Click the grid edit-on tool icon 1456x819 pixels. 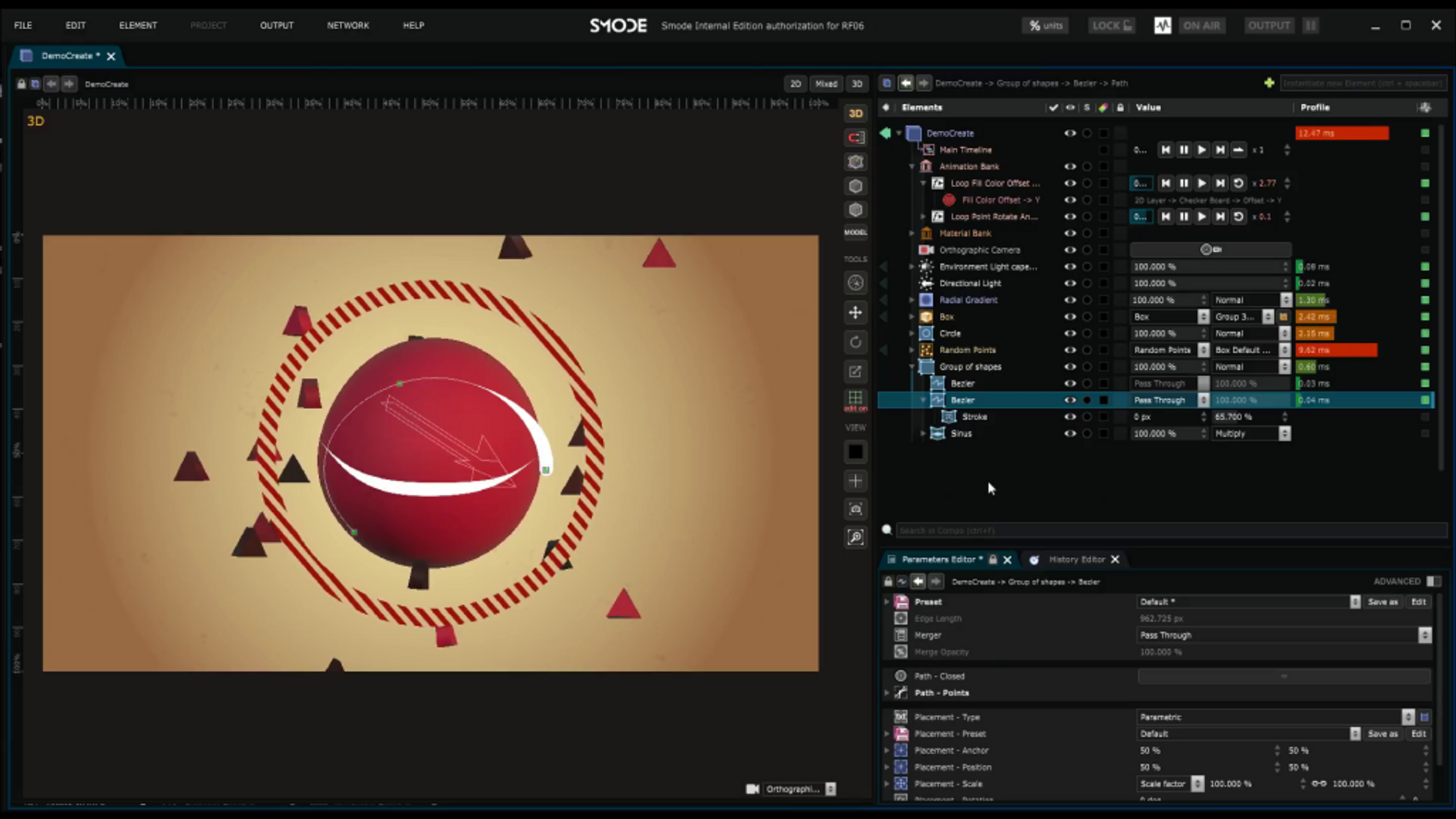point(855,398)
